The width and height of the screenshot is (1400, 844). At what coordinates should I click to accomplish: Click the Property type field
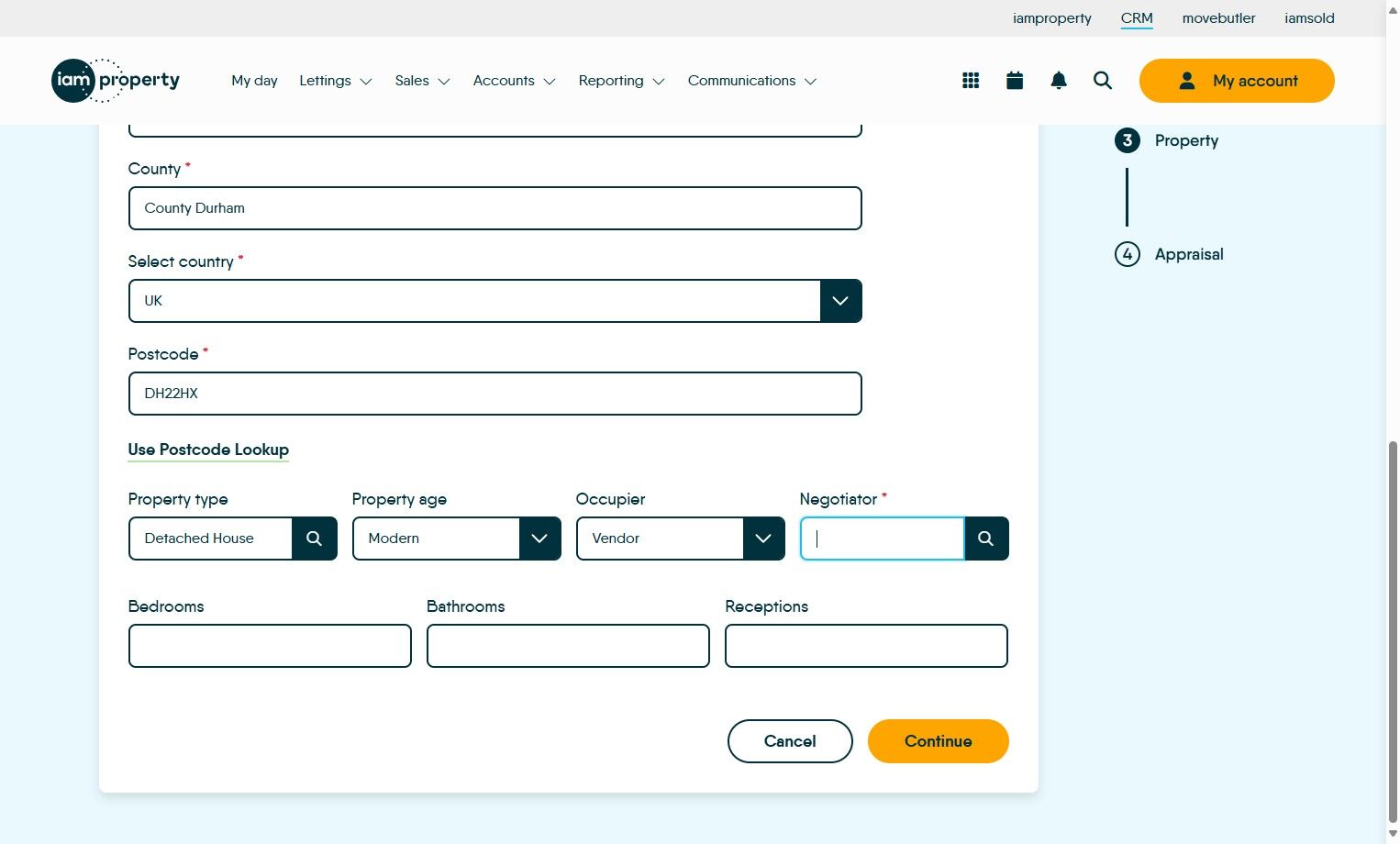pos(211,539)
